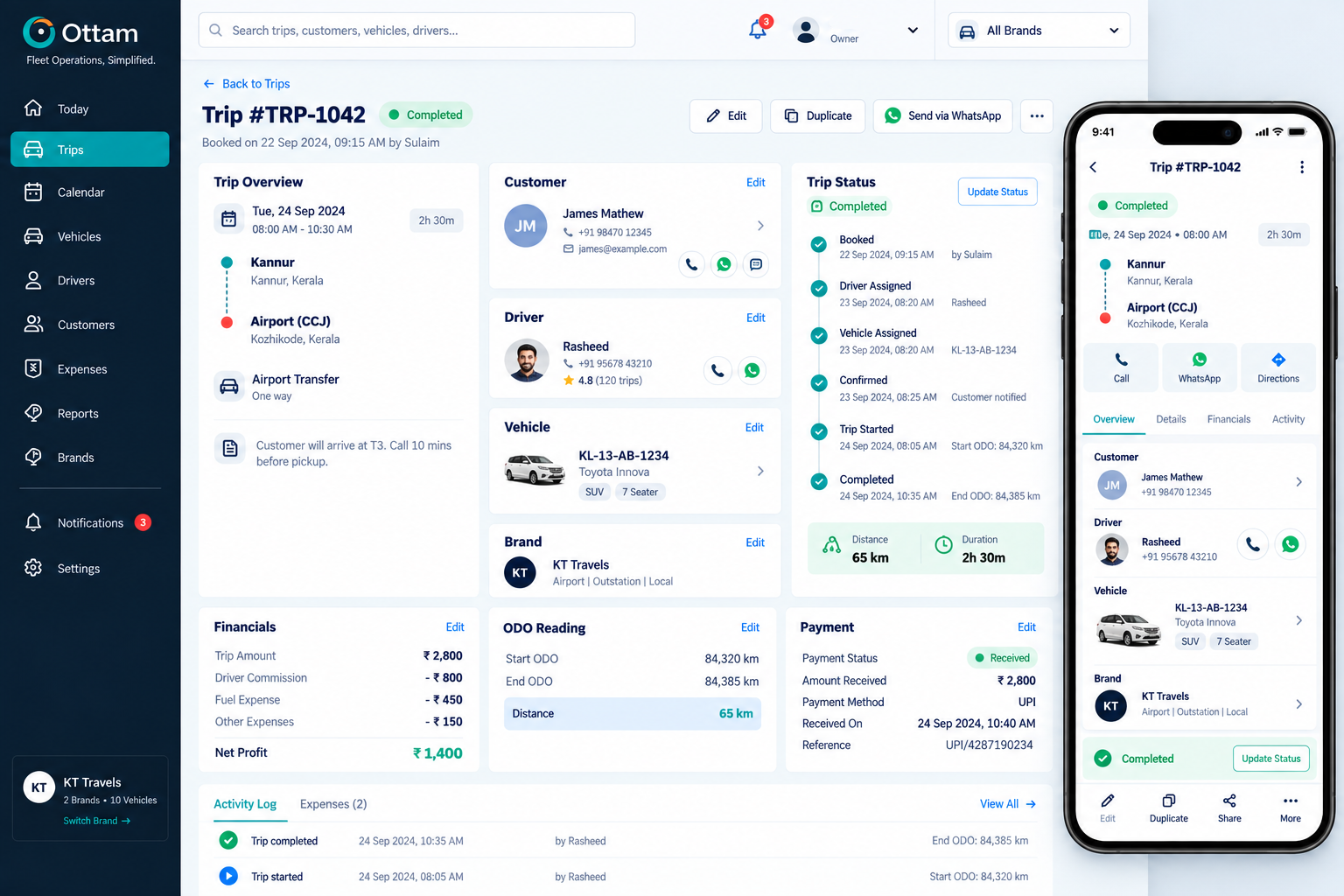Open KT Travels chevron in phone preview
The image size is (1344, 896).
1298,703
